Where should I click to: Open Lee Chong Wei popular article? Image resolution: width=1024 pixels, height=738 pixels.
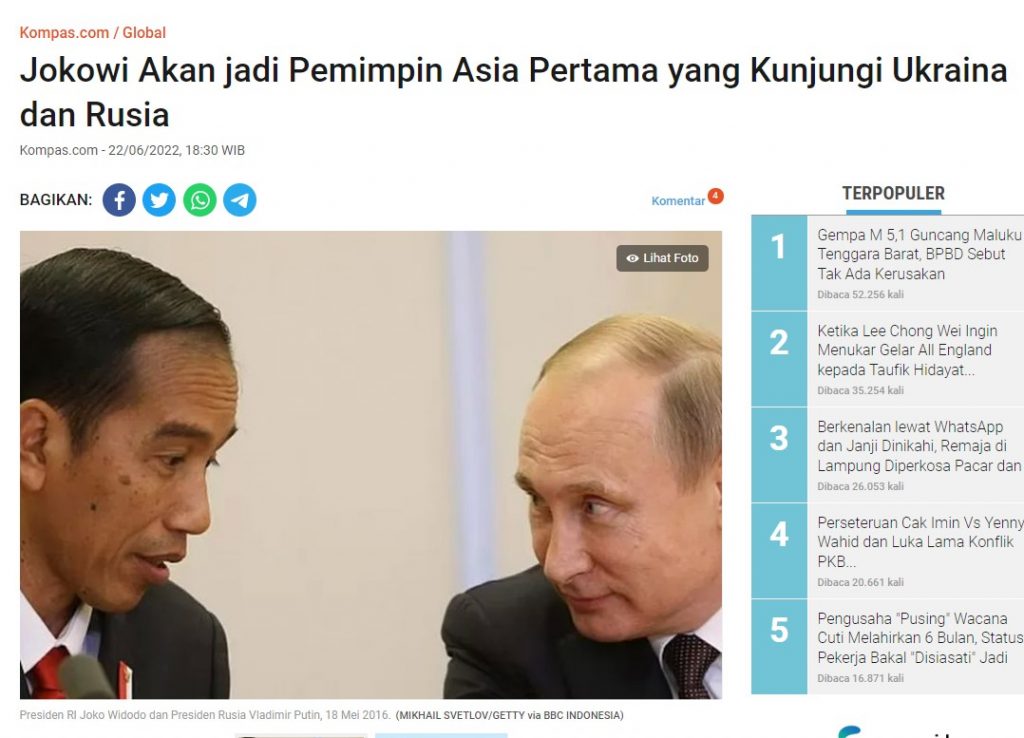click(908, 350)
